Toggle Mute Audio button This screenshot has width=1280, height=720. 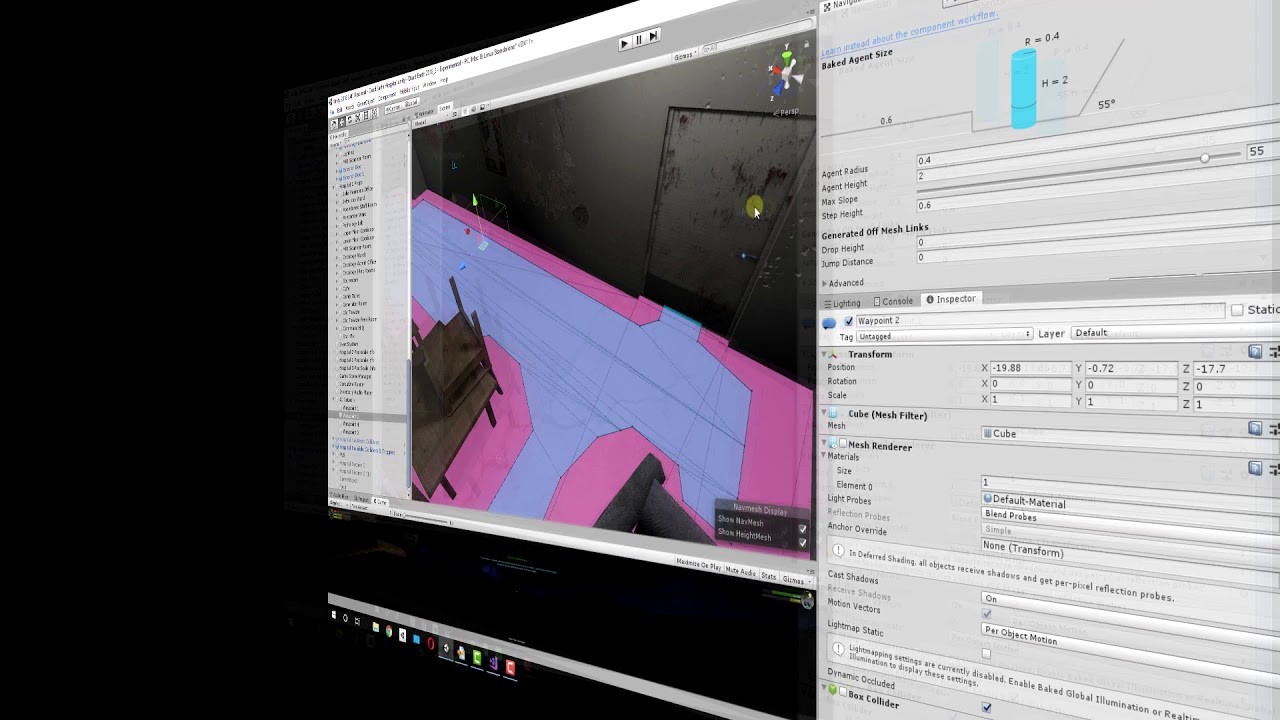(x=741, y=571)
